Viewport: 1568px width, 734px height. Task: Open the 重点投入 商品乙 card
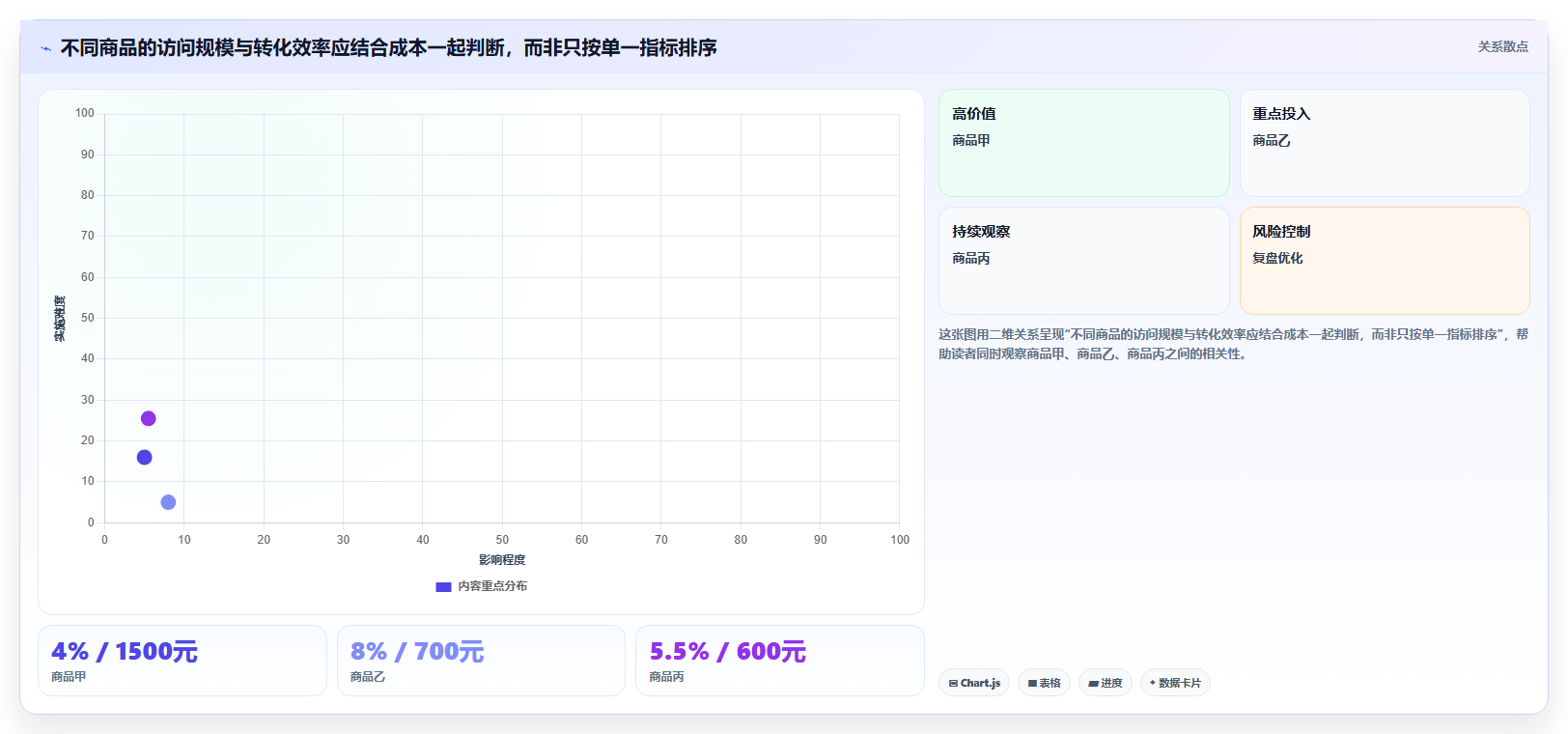(1385, 143)
